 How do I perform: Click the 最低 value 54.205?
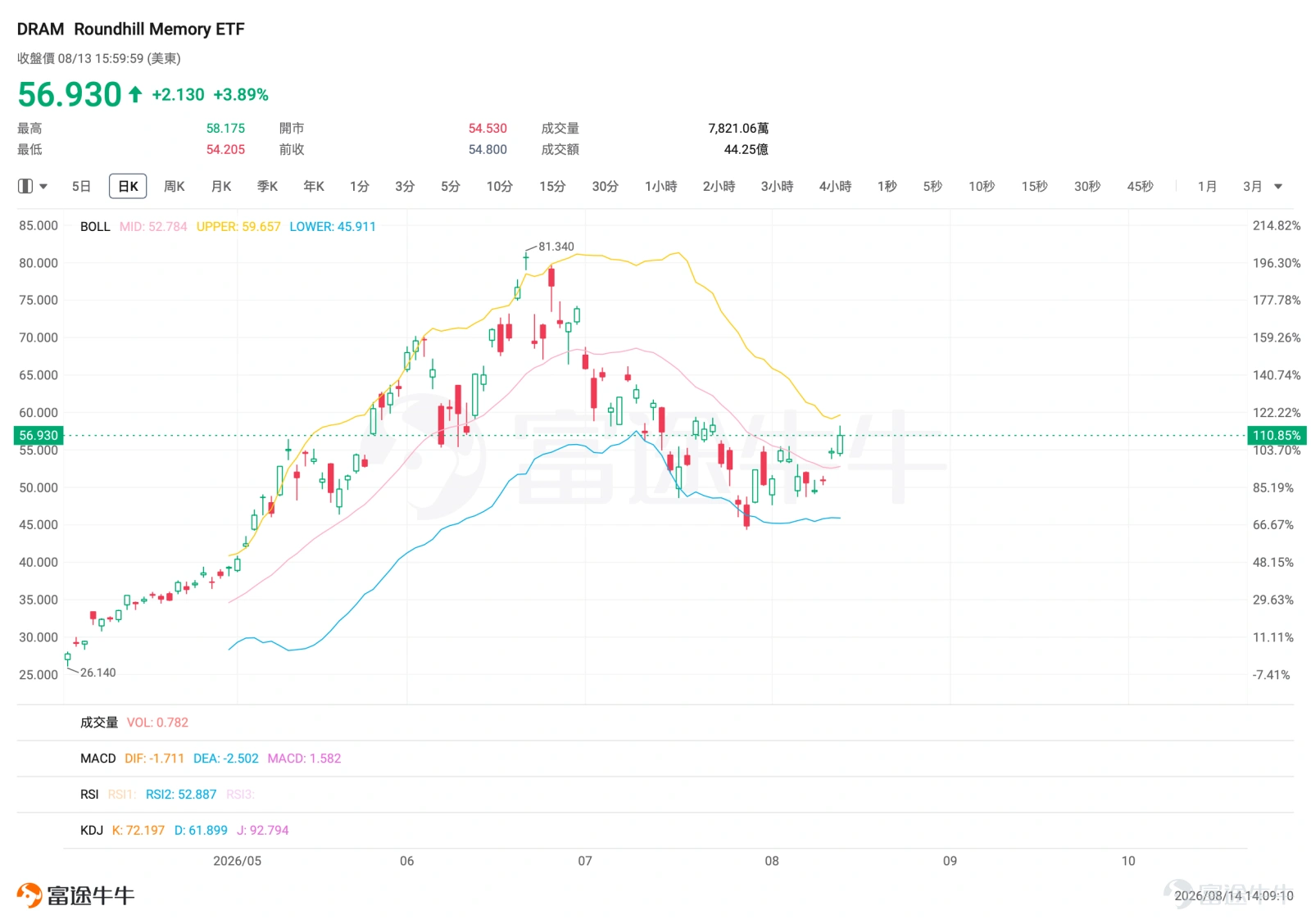tap(225, 150)
